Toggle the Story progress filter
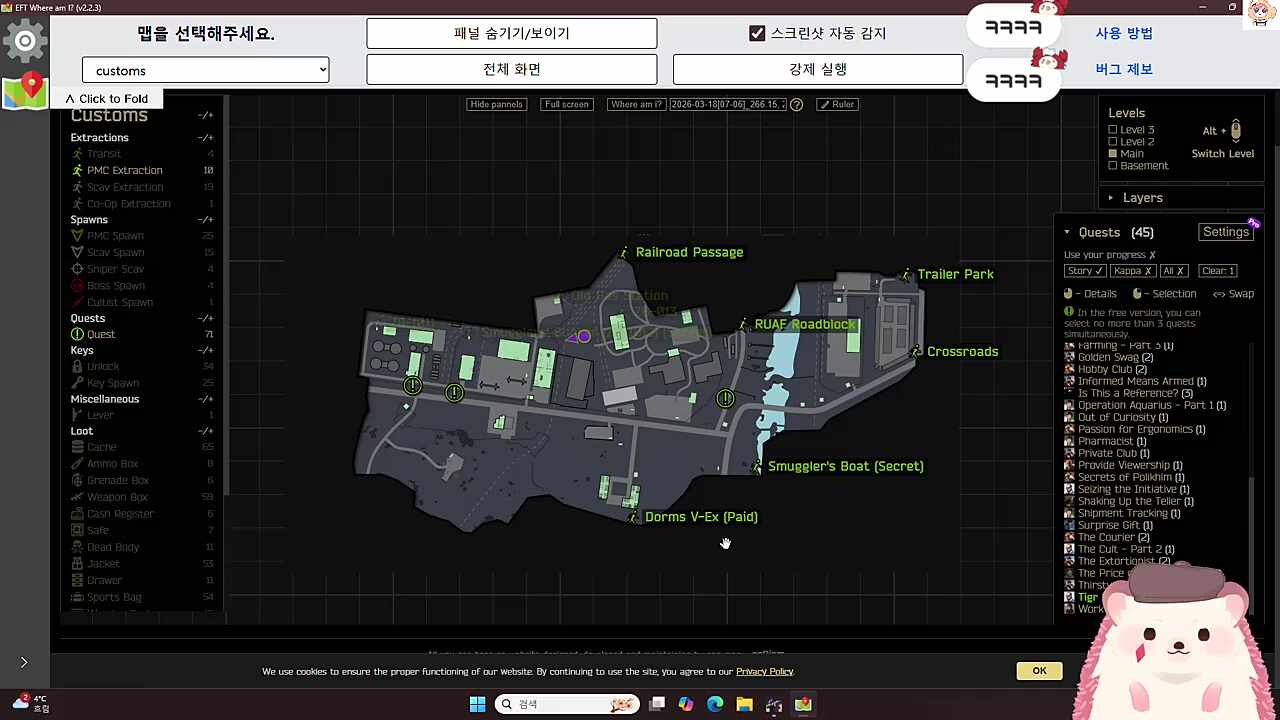 click(1085, 271)
